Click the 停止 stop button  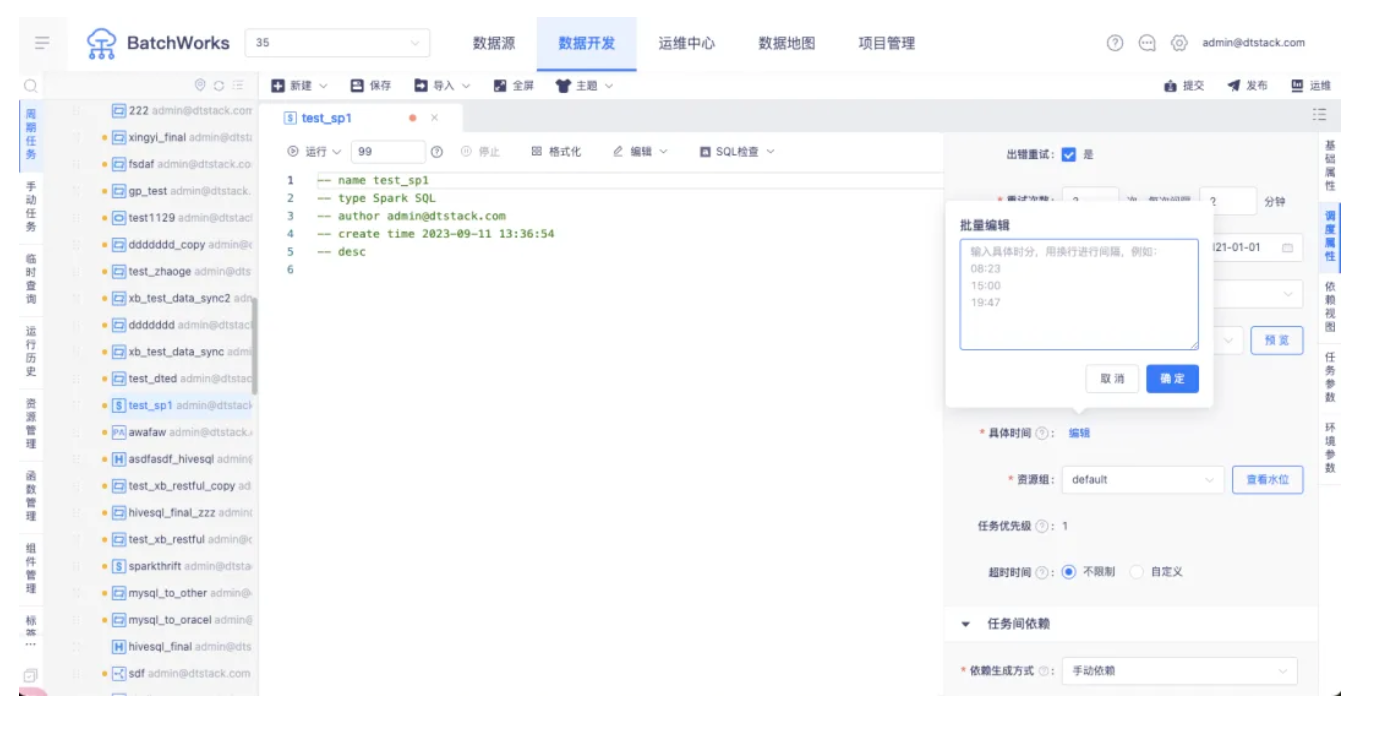click(x=480, y=152)
